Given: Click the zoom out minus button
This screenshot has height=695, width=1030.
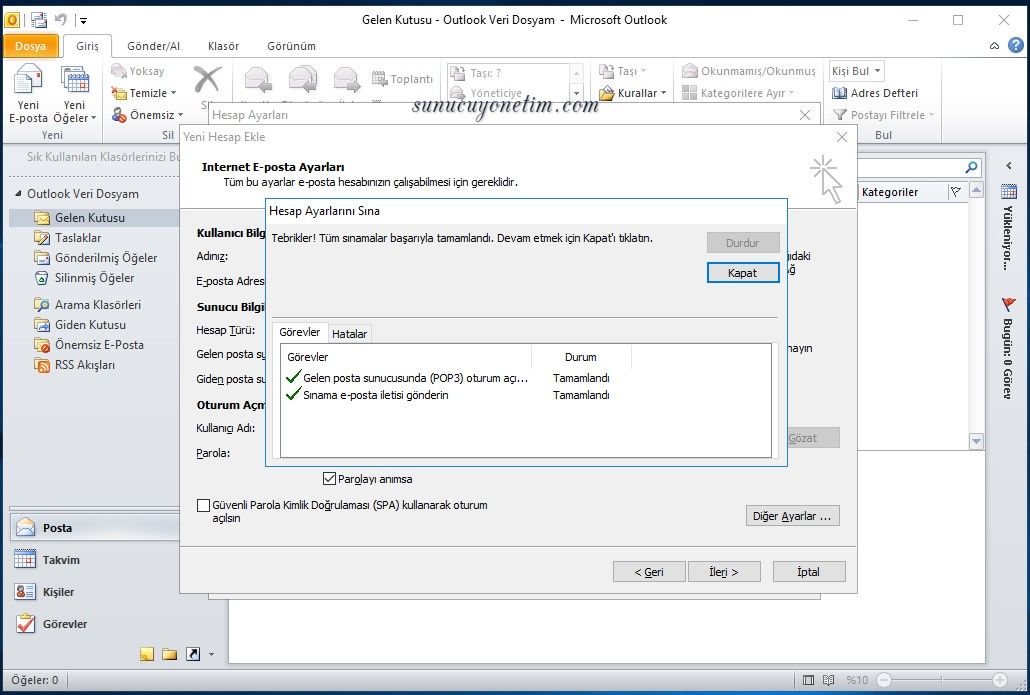Looking at the screenshot, I should [x=885, y=680].
